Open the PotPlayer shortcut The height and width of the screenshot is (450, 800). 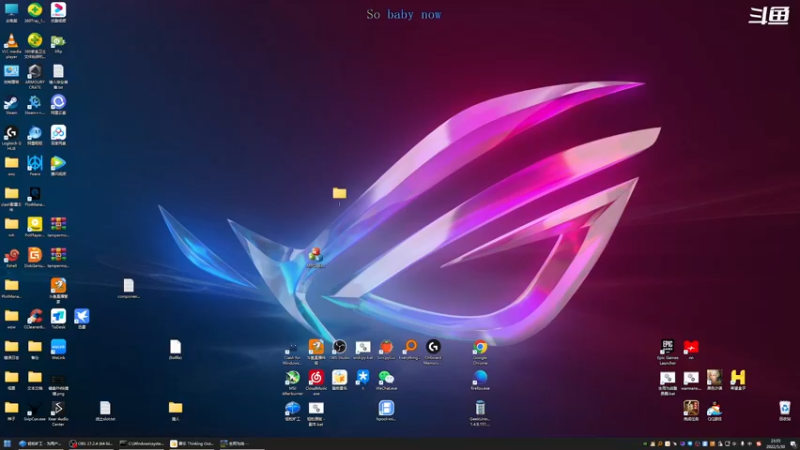click(35, 227)
